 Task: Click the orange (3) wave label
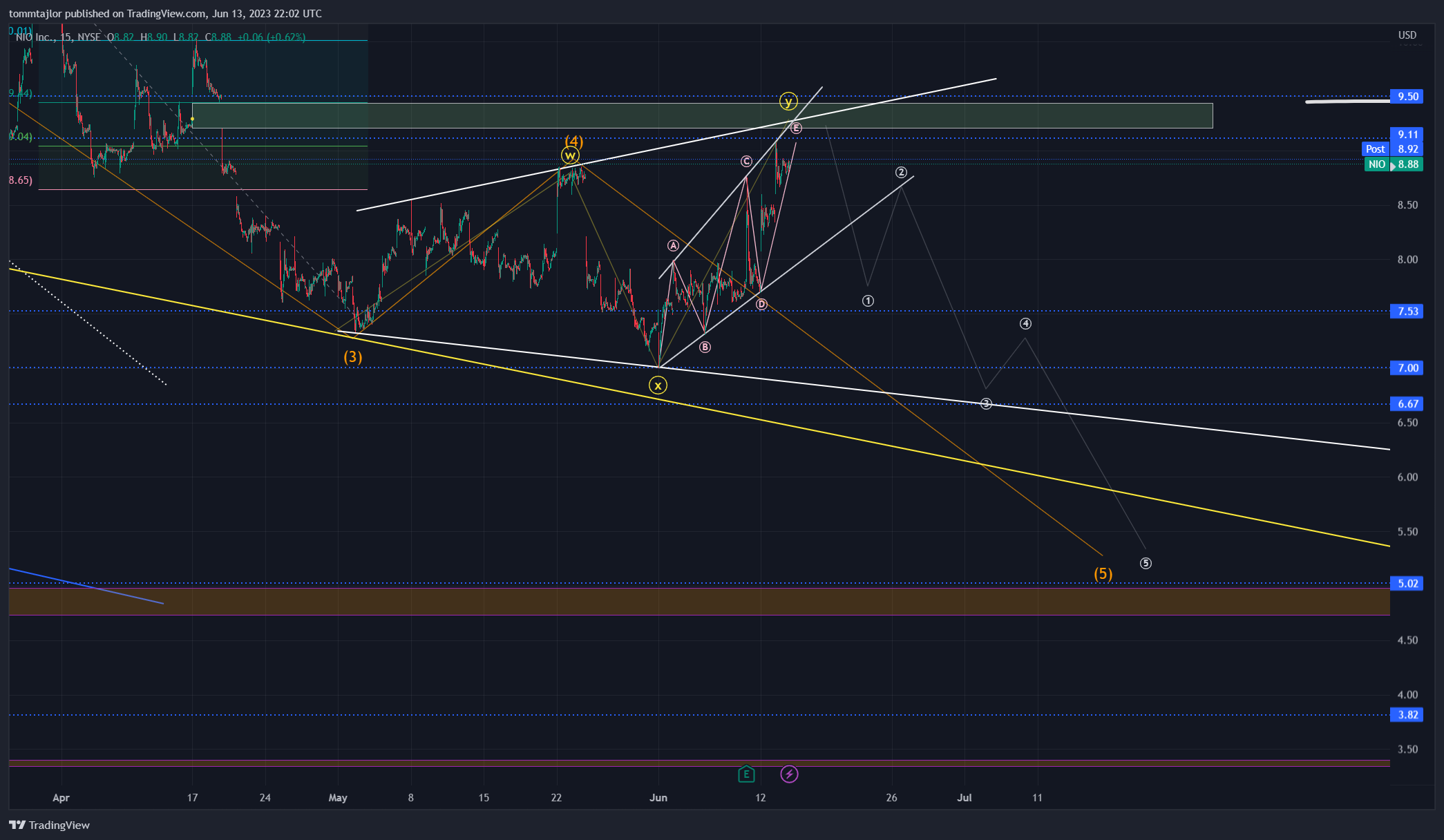pyautogui.click(x=353, y=357)
